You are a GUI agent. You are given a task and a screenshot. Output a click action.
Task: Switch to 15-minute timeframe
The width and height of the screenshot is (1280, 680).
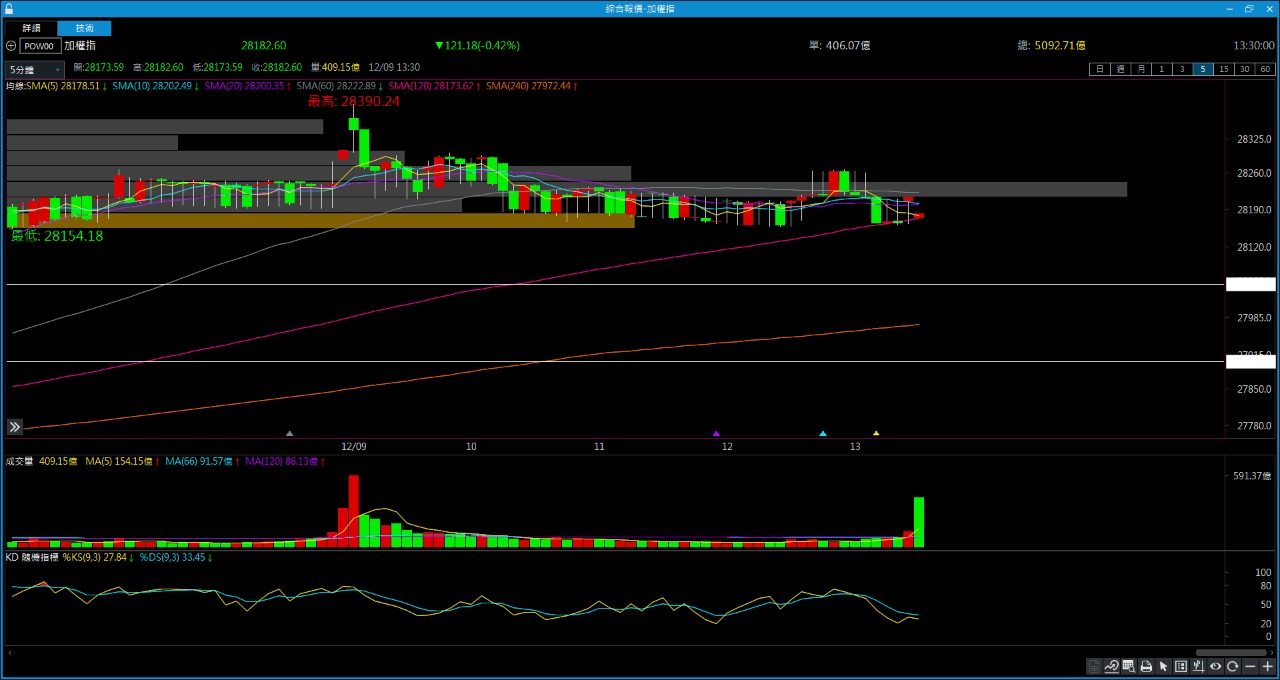(x=1223, y=69)
